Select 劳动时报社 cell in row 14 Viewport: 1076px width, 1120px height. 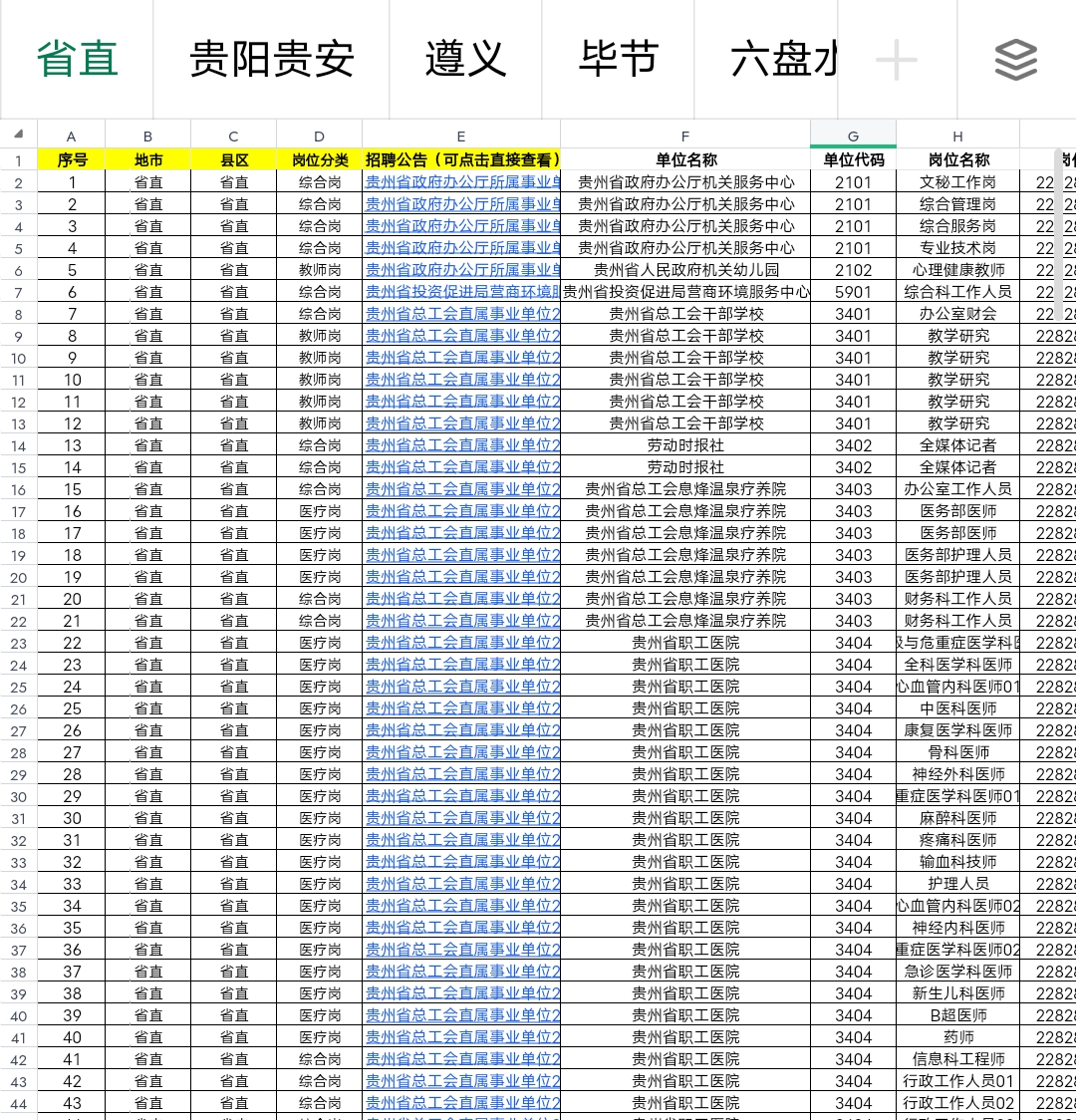click(x=685, y=445)
